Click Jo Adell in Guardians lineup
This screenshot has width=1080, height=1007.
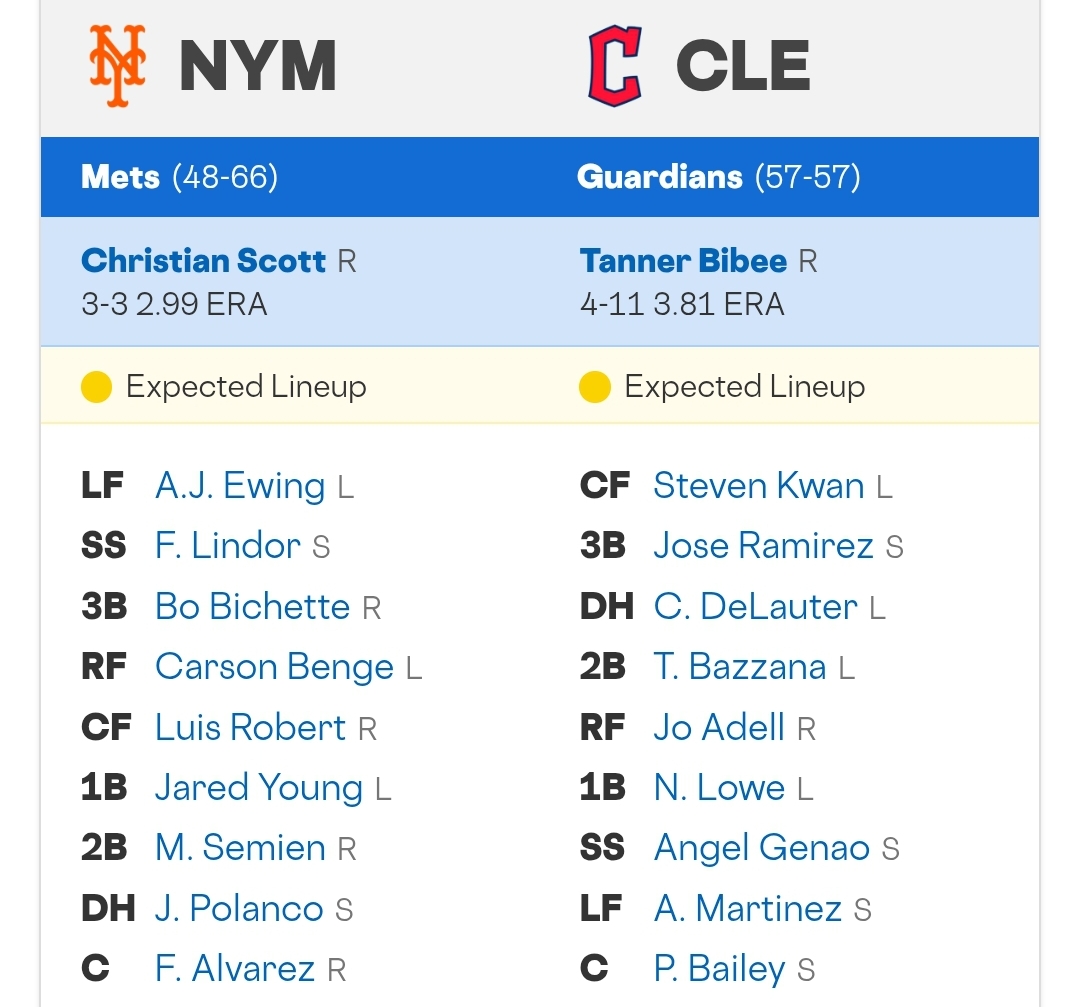[x=719, y=727]
